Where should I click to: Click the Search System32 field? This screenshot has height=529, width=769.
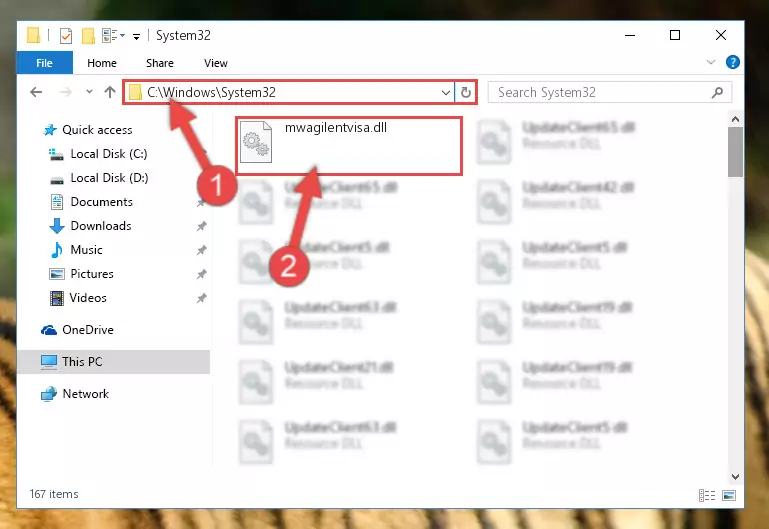(610, 92)
